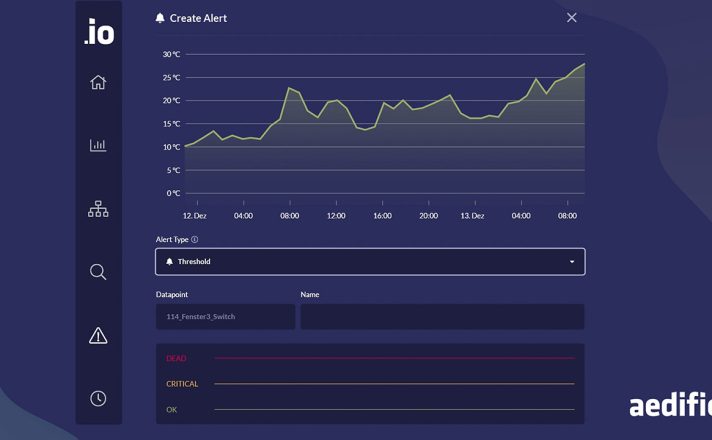Click the 13. Dez date axis label

point(472,216)
